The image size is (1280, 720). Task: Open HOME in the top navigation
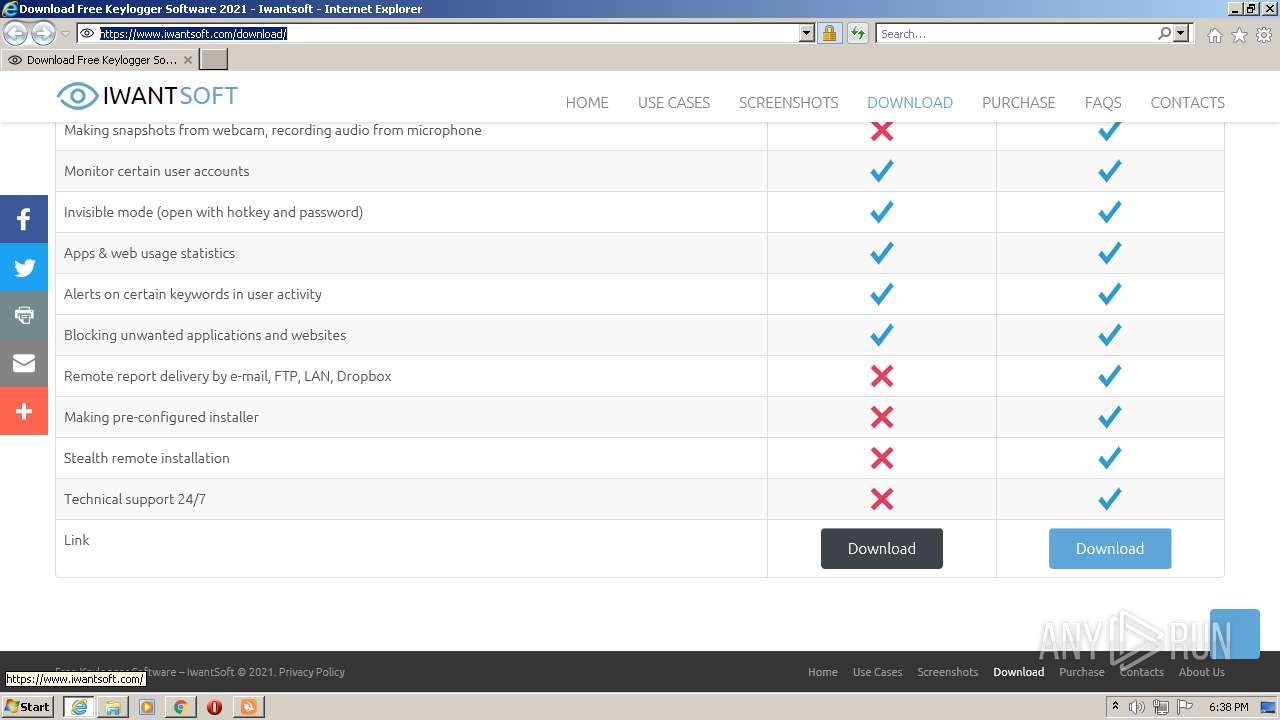coord(587,102)
